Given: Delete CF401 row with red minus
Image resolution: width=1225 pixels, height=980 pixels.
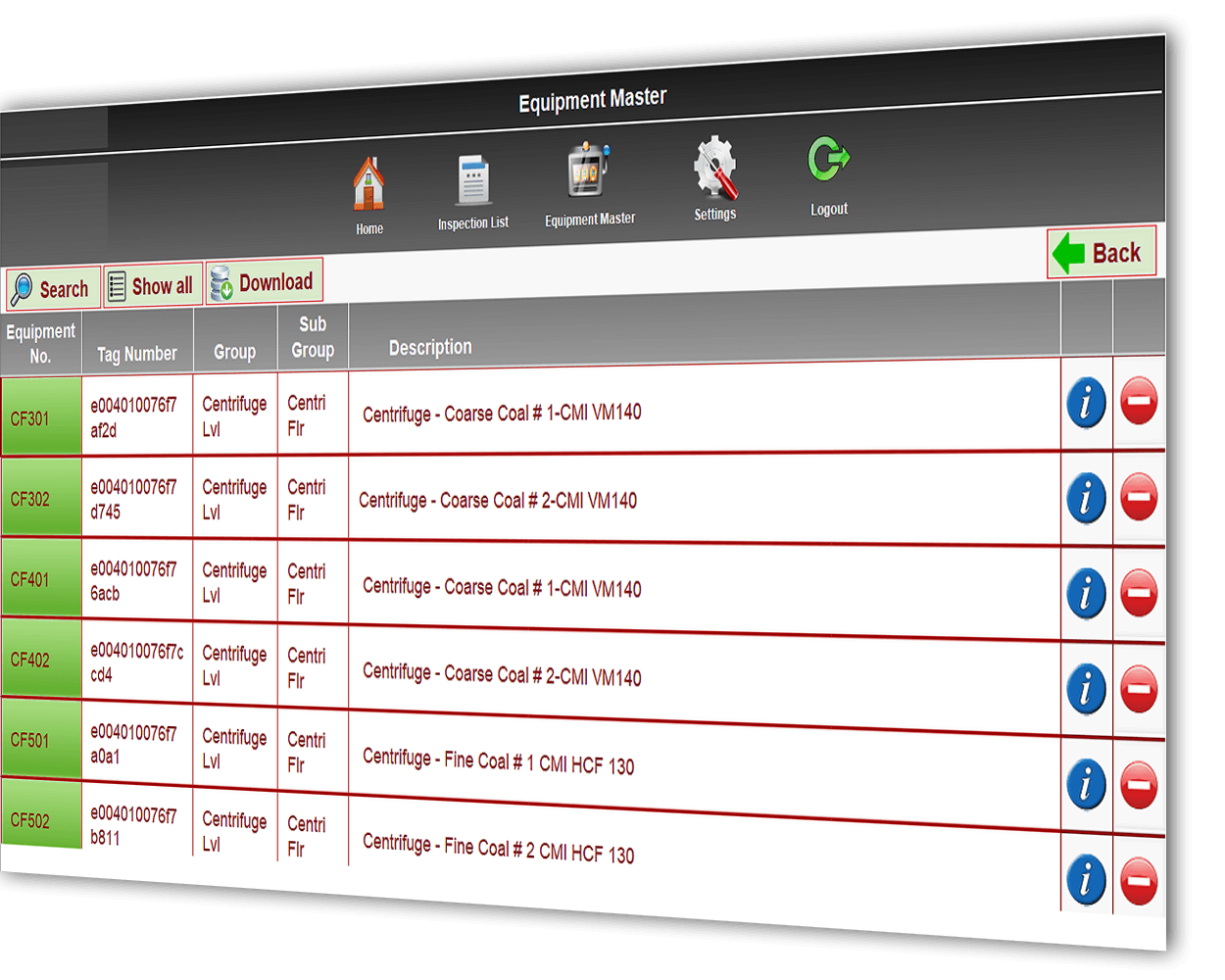Looking at the screenshot, I should coord(1139,593).
